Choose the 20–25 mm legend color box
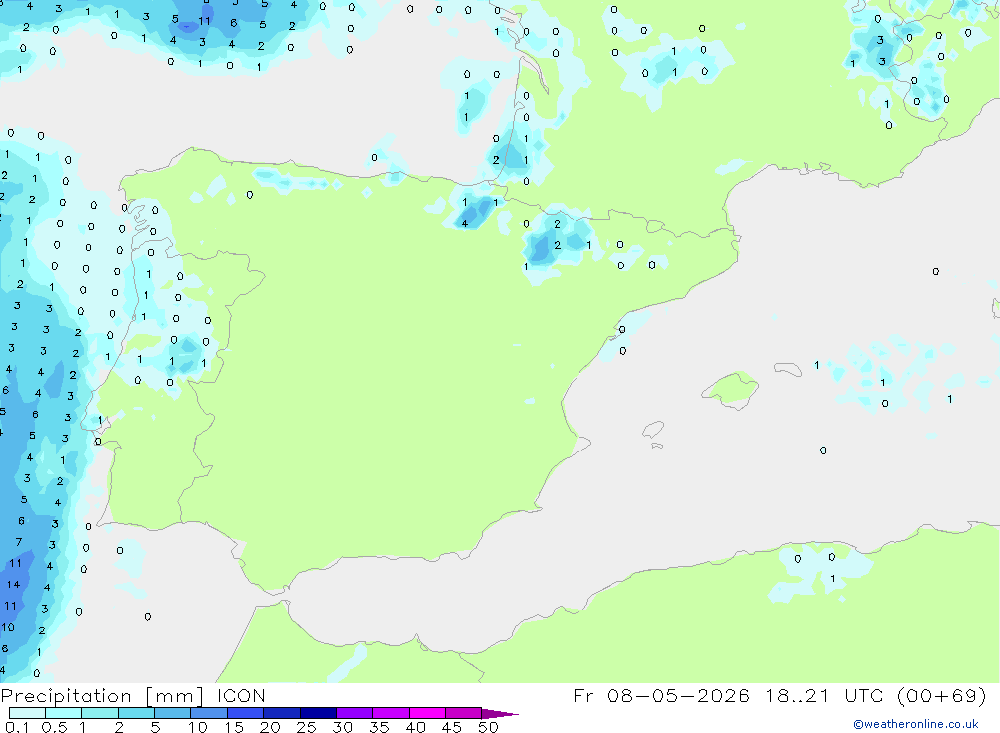This screenshot has width=1000, height=733. (282, 713)
